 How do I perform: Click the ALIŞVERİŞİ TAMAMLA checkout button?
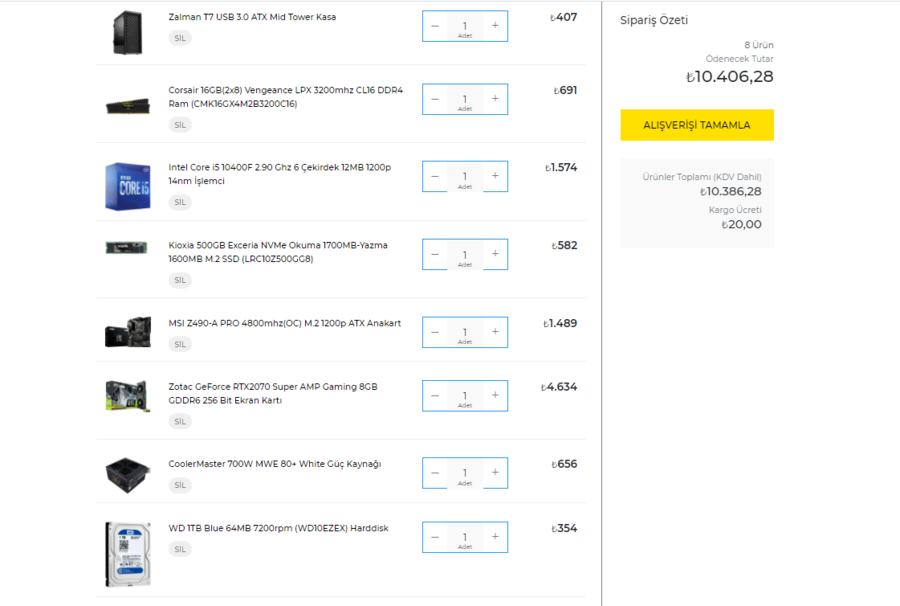[x=697, y=125]
